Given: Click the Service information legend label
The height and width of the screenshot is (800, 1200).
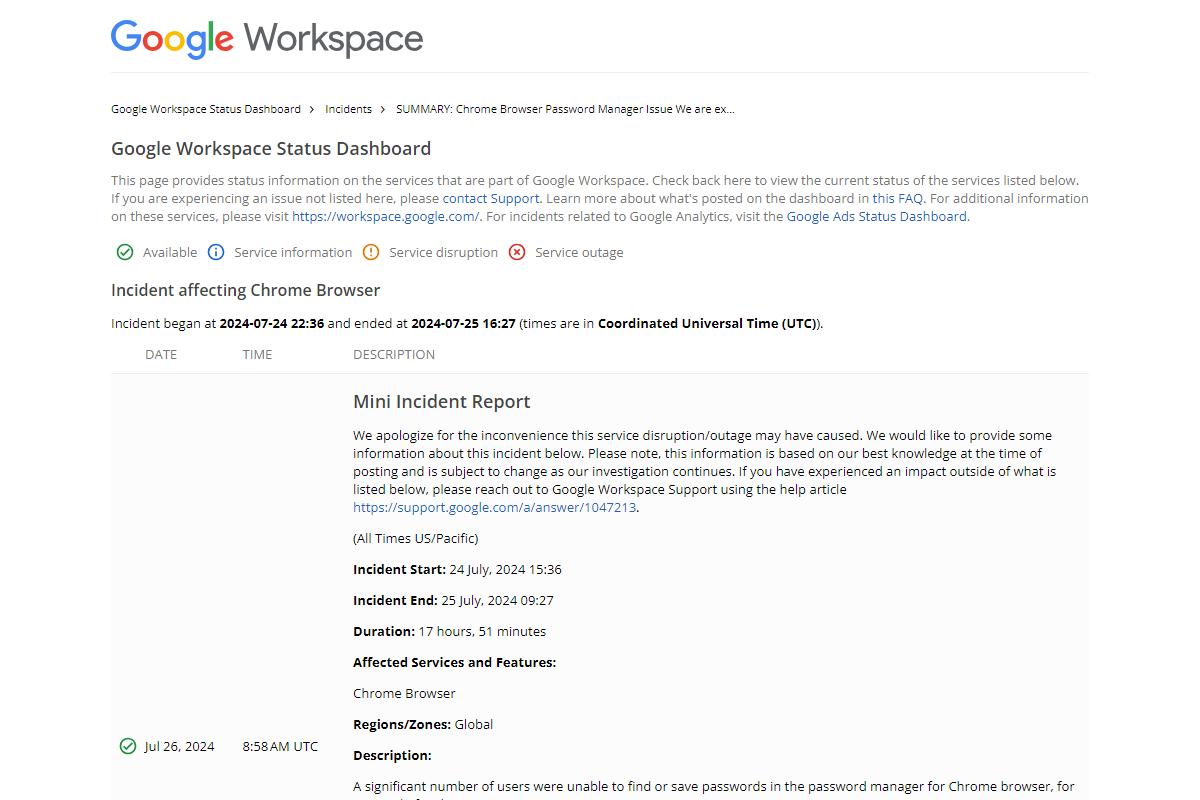Looking at the screenshot, I should 293,252.
